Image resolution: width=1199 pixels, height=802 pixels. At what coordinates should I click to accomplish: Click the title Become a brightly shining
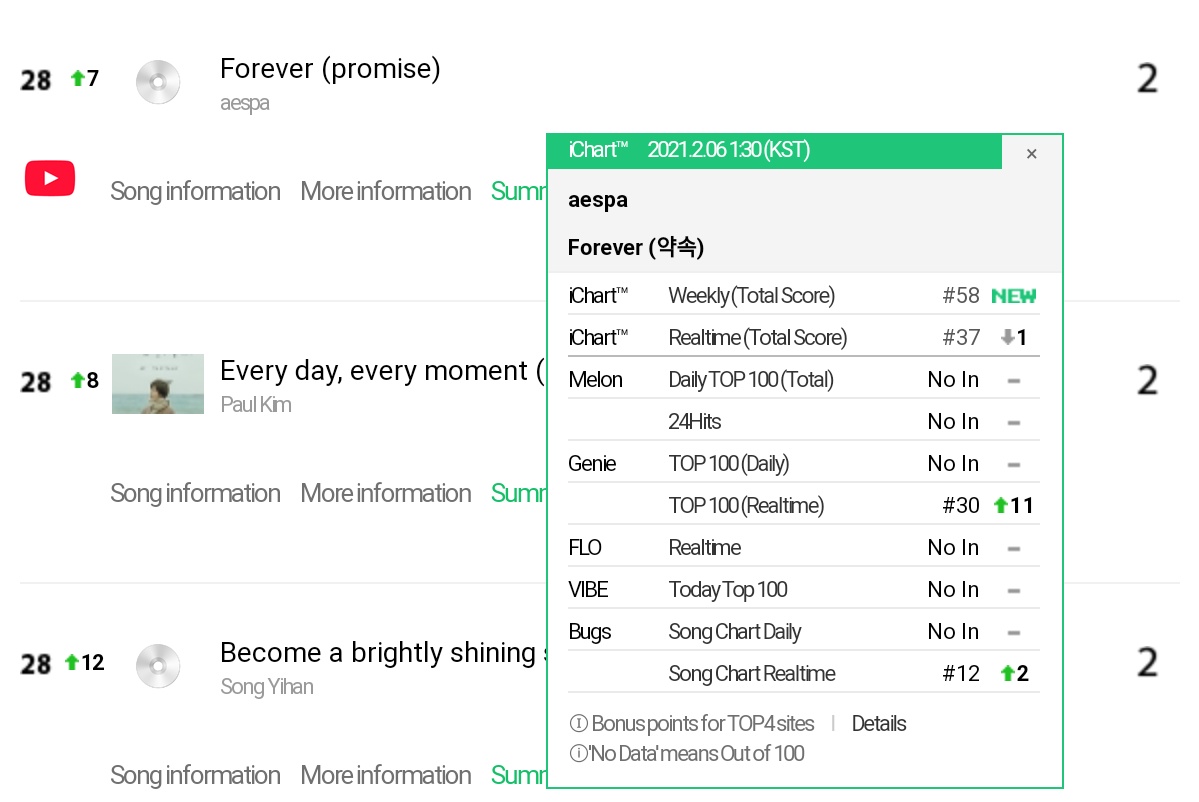point(383,653)
